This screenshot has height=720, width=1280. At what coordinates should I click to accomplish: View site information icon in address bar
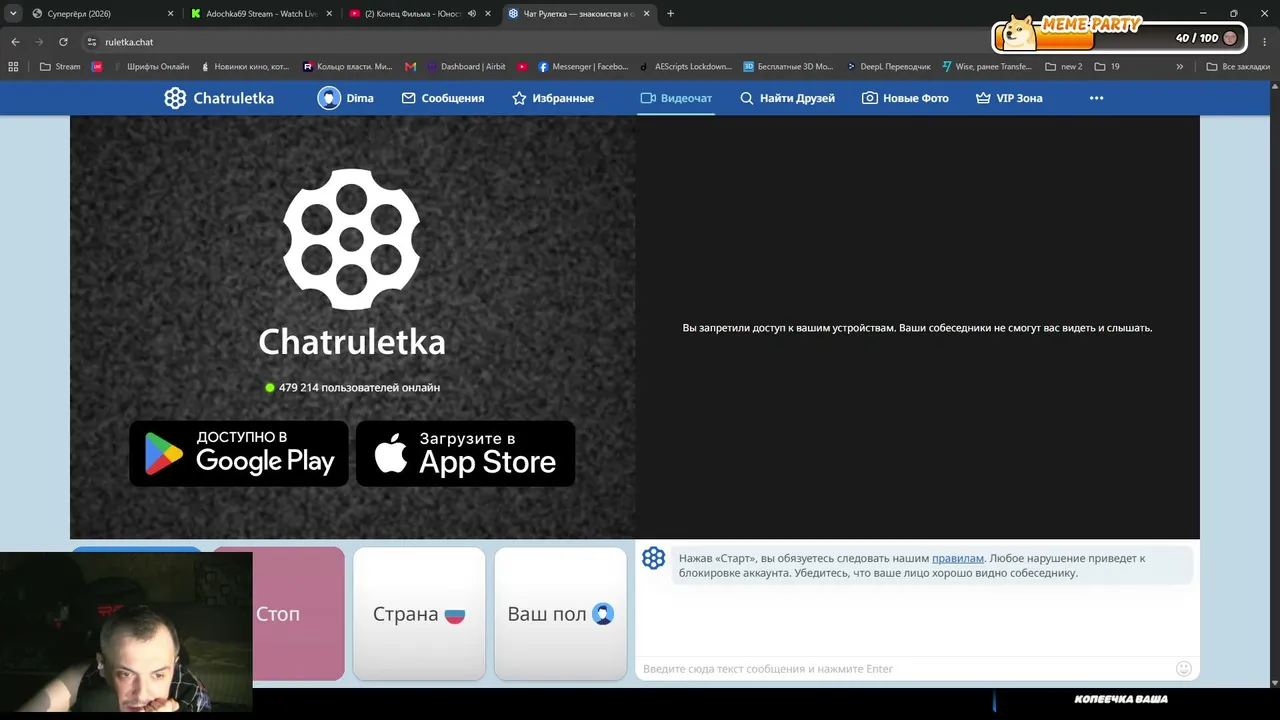point(92,42)
